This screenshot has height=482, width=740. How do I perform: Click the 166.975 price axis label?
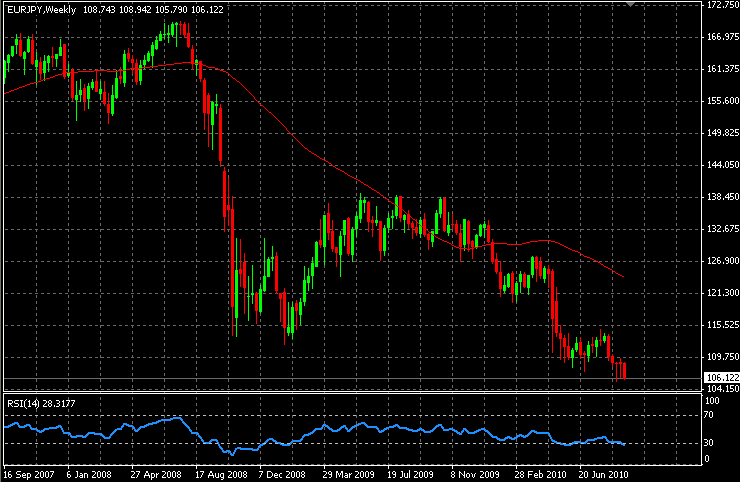pos(723,37)
